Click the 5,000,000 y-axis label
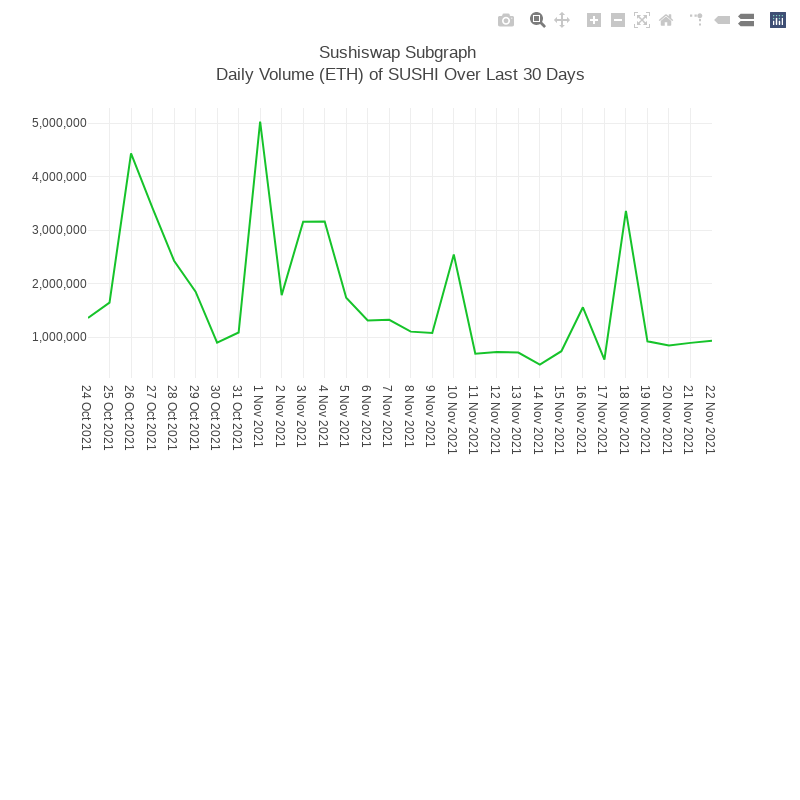800x800 pixels. (x=59, y=123)
